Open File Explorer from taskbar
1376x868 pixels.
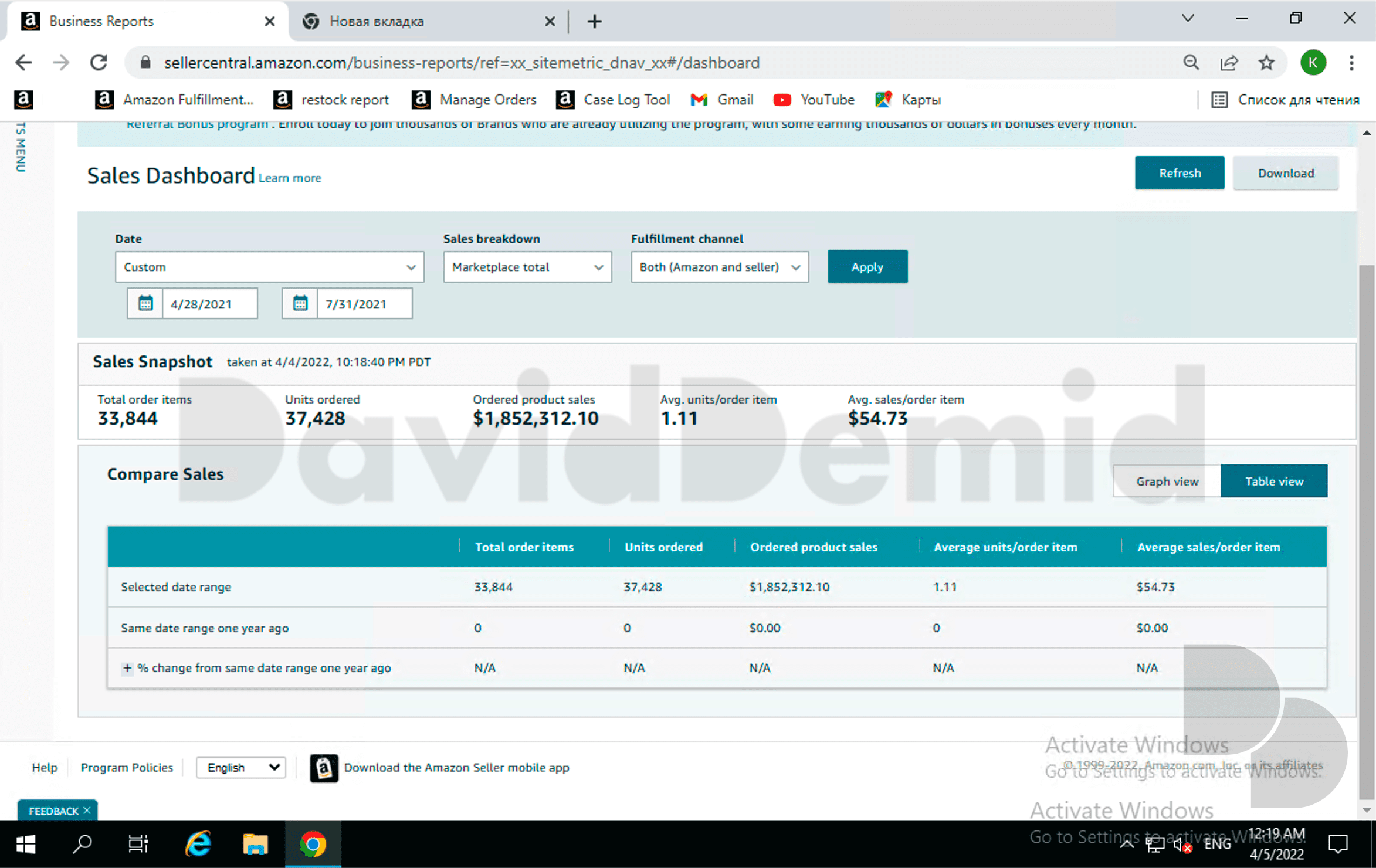pos(255,845)
